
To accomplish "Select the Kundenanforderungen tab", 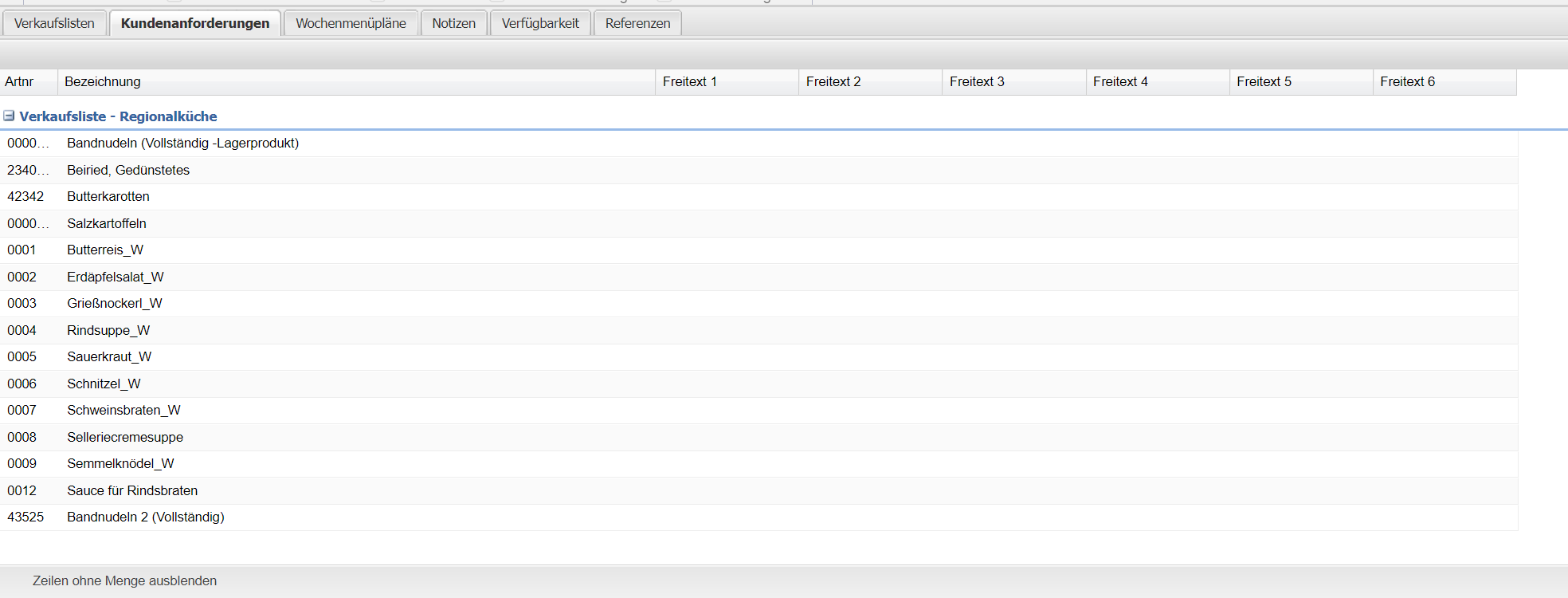I will click(195, 23).
